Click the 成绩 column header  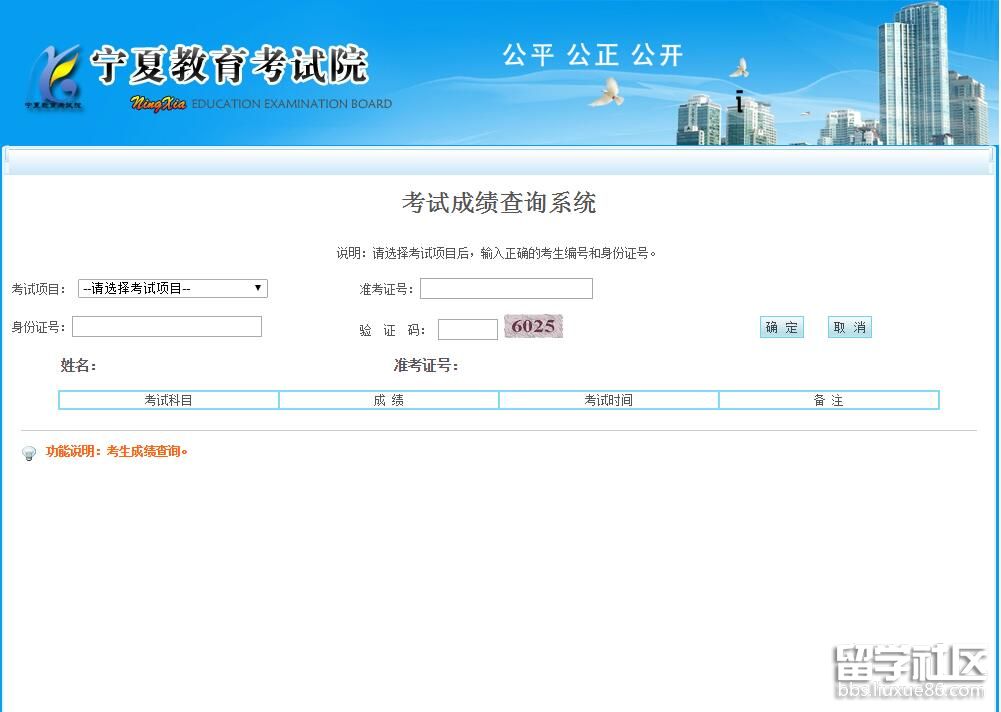(388, 400)
